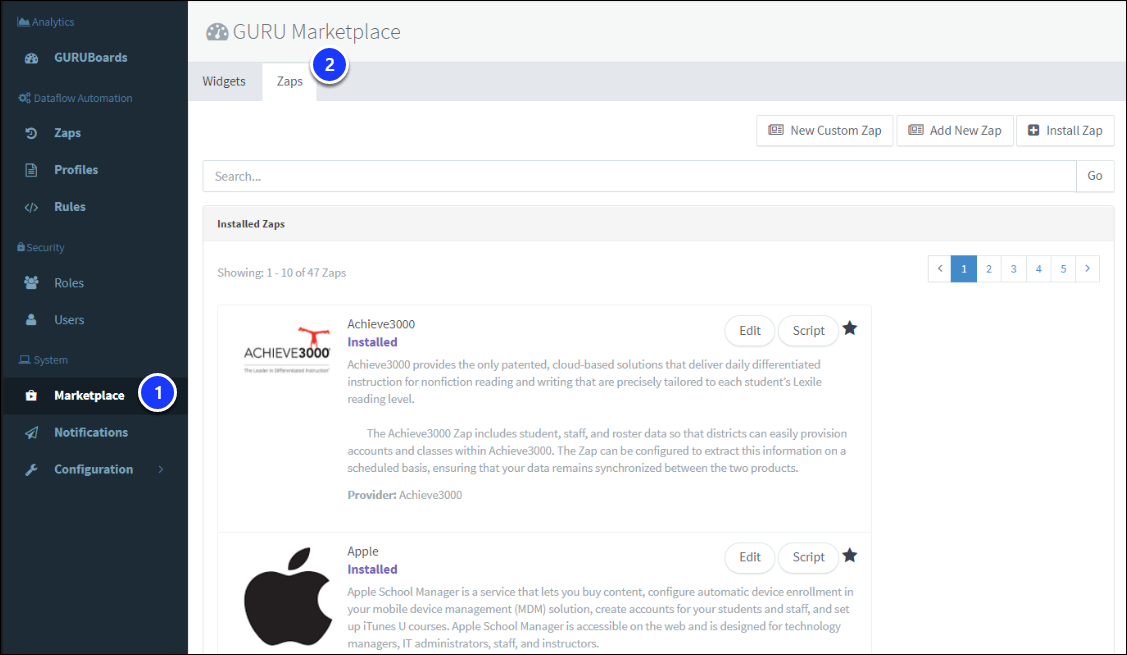This screenshot has width=1127, height=655.
Task: Open GURUBoards from the sidebar
Action: click(91, 58)
